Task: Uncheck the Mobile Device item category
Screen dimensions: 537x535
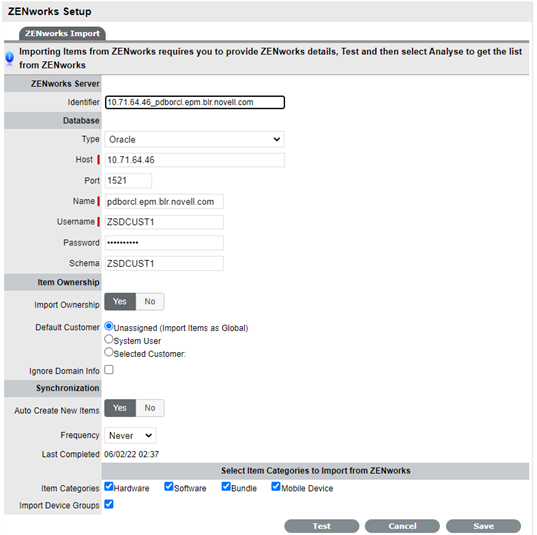Action: pos(276,486)
